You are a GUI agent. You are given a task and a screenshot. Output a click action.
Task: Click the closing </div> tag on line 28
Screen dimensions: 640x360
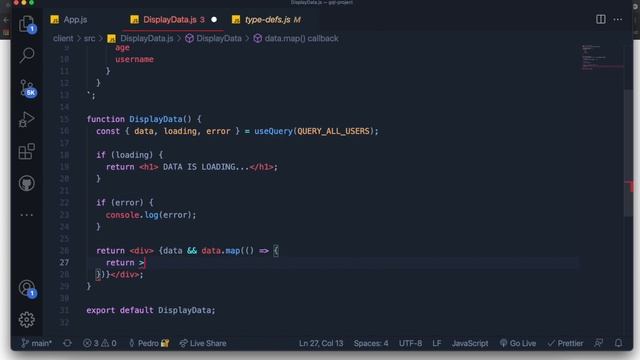(x=126, y=275)
